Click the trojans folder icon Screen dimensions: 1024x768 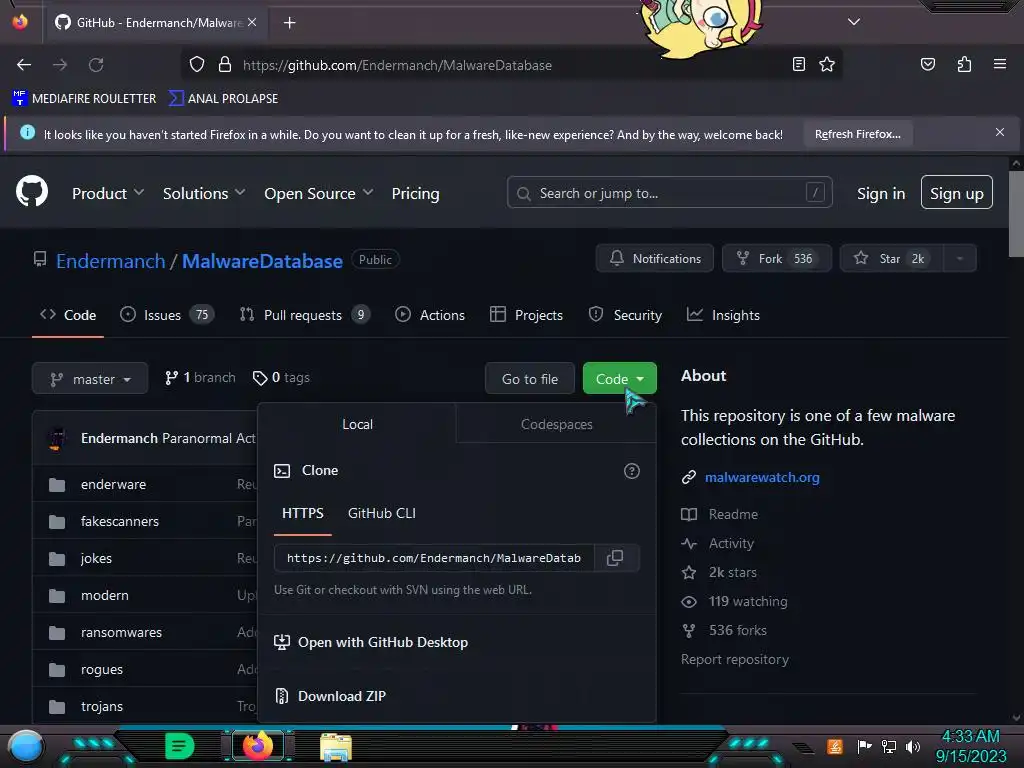pyautogui.click(x=57, y=707)
